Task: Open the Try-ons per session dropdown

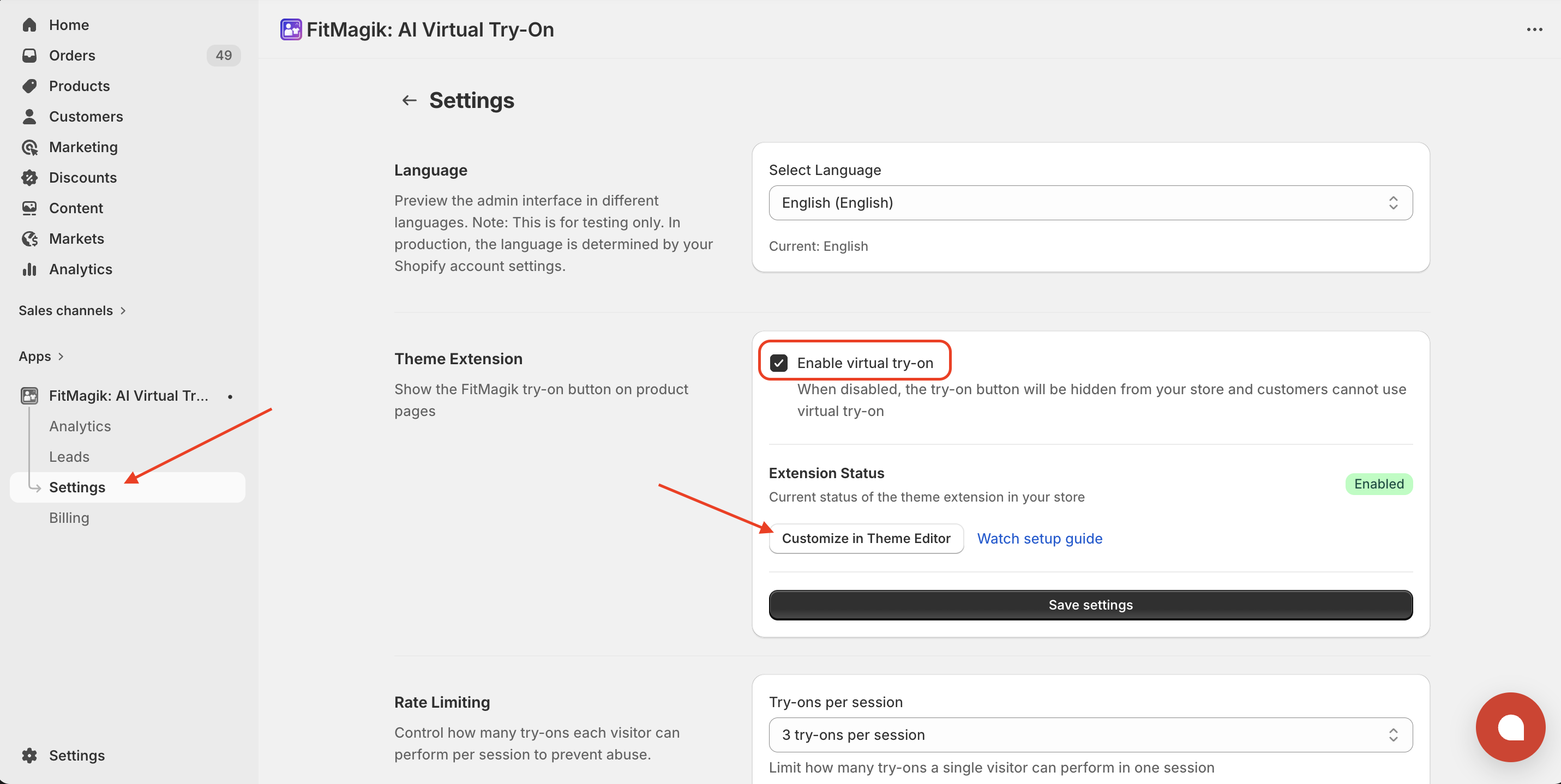Action: pos(1090,735)
